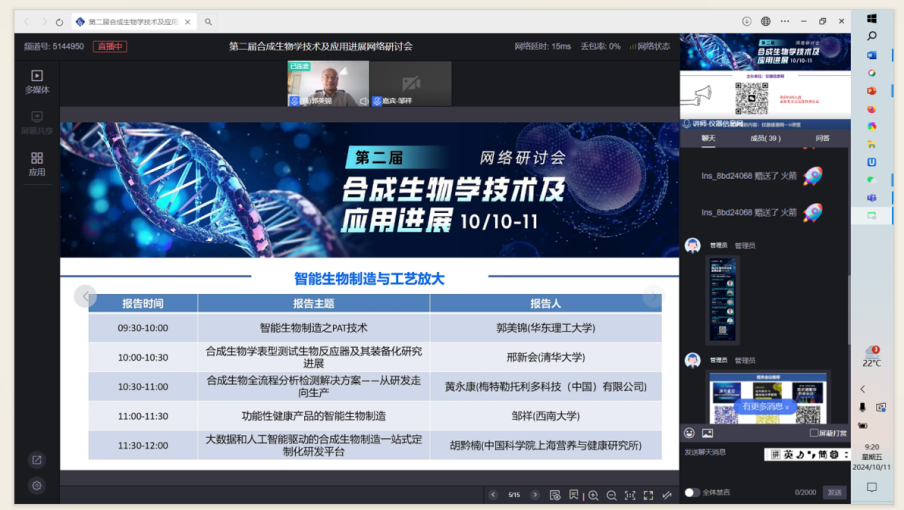This screenshot has height=510, width=904.
Task: Go to the previous slide page
Action: [x=493, y=495]
